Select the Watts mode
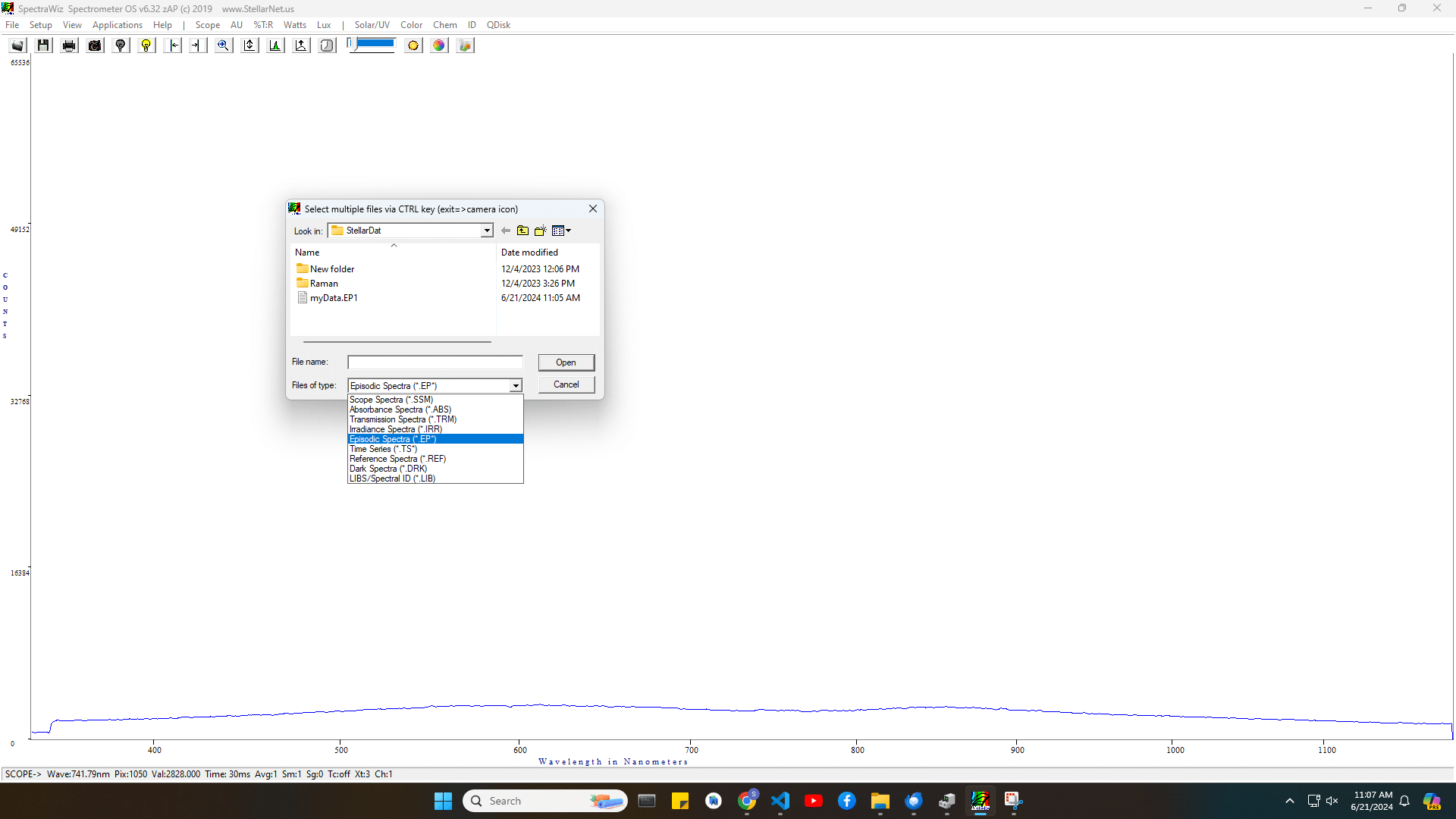The width and height of the screenshot is (1456, 819). click(x=295, y=25)
